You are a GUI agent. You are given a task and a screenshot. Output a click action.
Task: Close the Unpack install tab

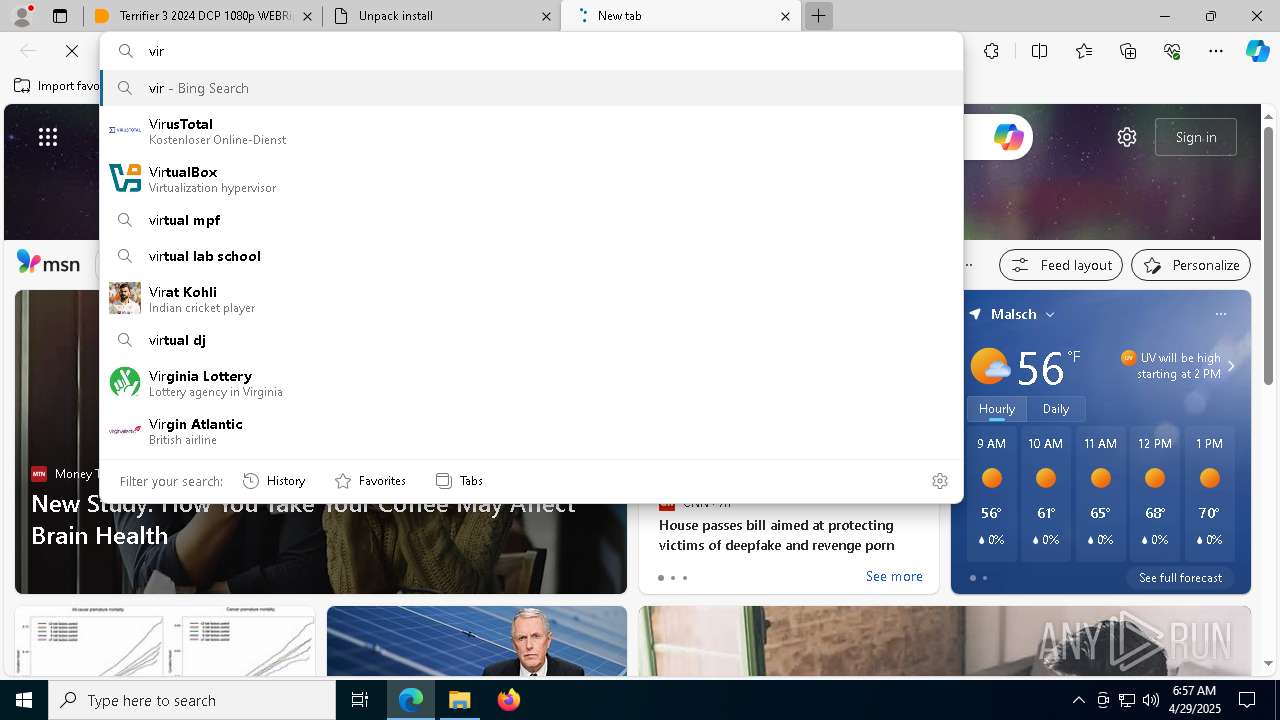pos(546,16)
